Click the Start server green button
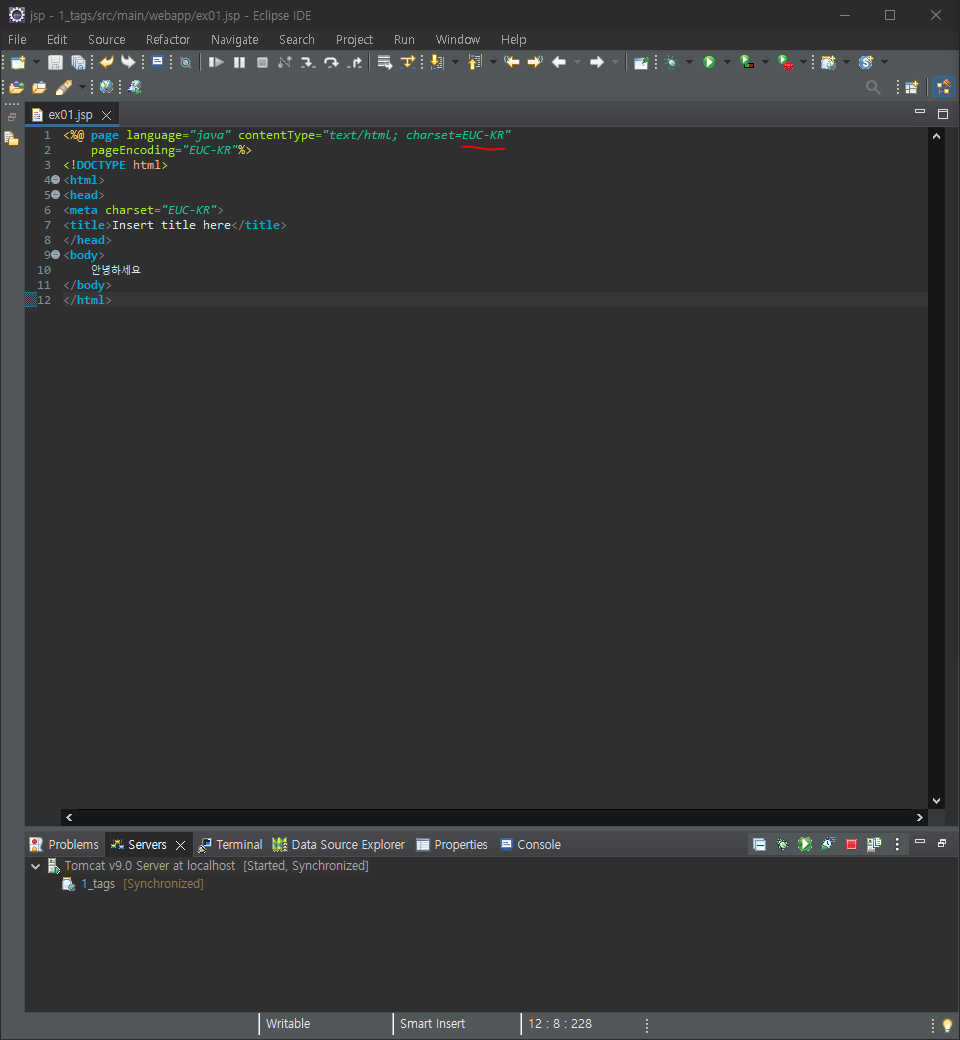 click(x=805, y=844)
